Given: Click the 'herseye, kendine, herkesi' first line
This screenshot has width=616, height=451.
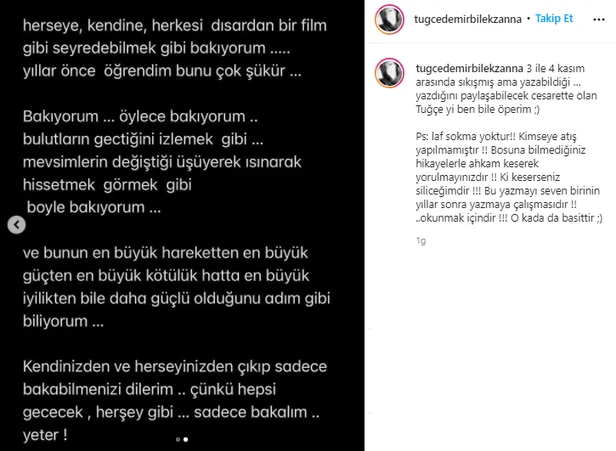Looking at the screenshot, I should (x=175, y=26).
